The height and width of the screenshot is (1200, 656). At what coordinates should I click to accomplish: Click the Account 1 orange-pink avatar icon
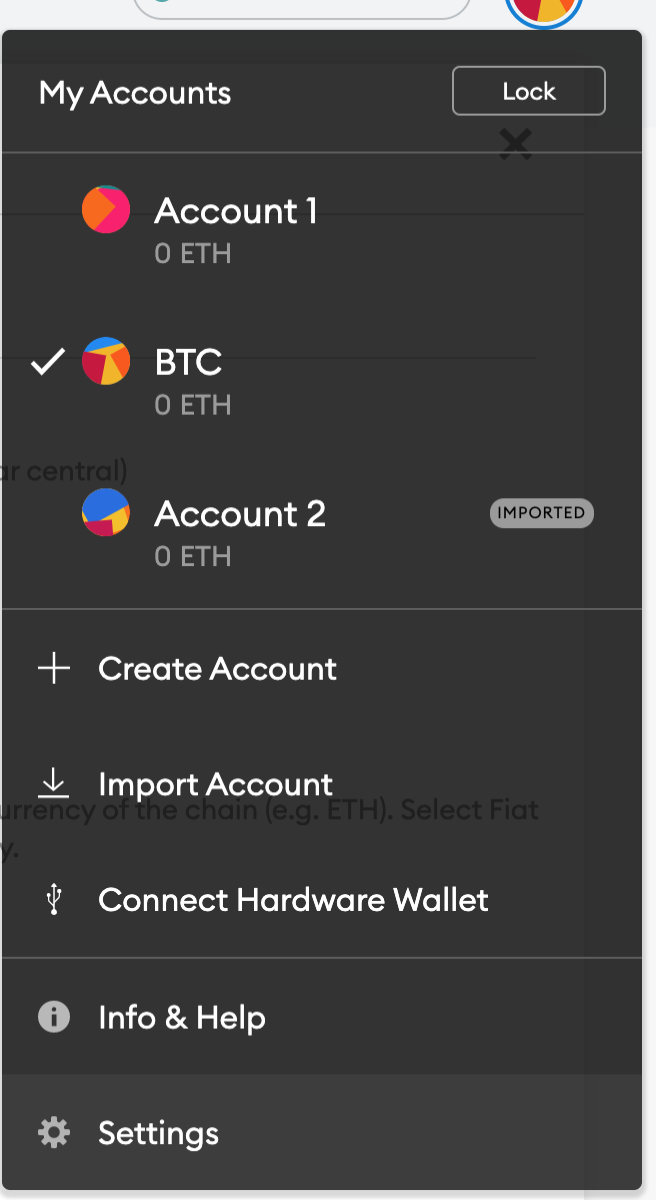point(106,210)
